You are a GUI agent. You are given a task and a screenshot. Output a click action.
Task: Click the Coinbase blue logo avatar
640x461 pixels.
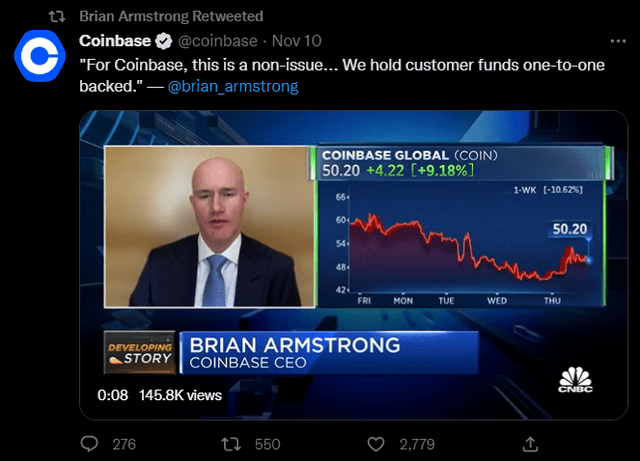pos(40,56)
